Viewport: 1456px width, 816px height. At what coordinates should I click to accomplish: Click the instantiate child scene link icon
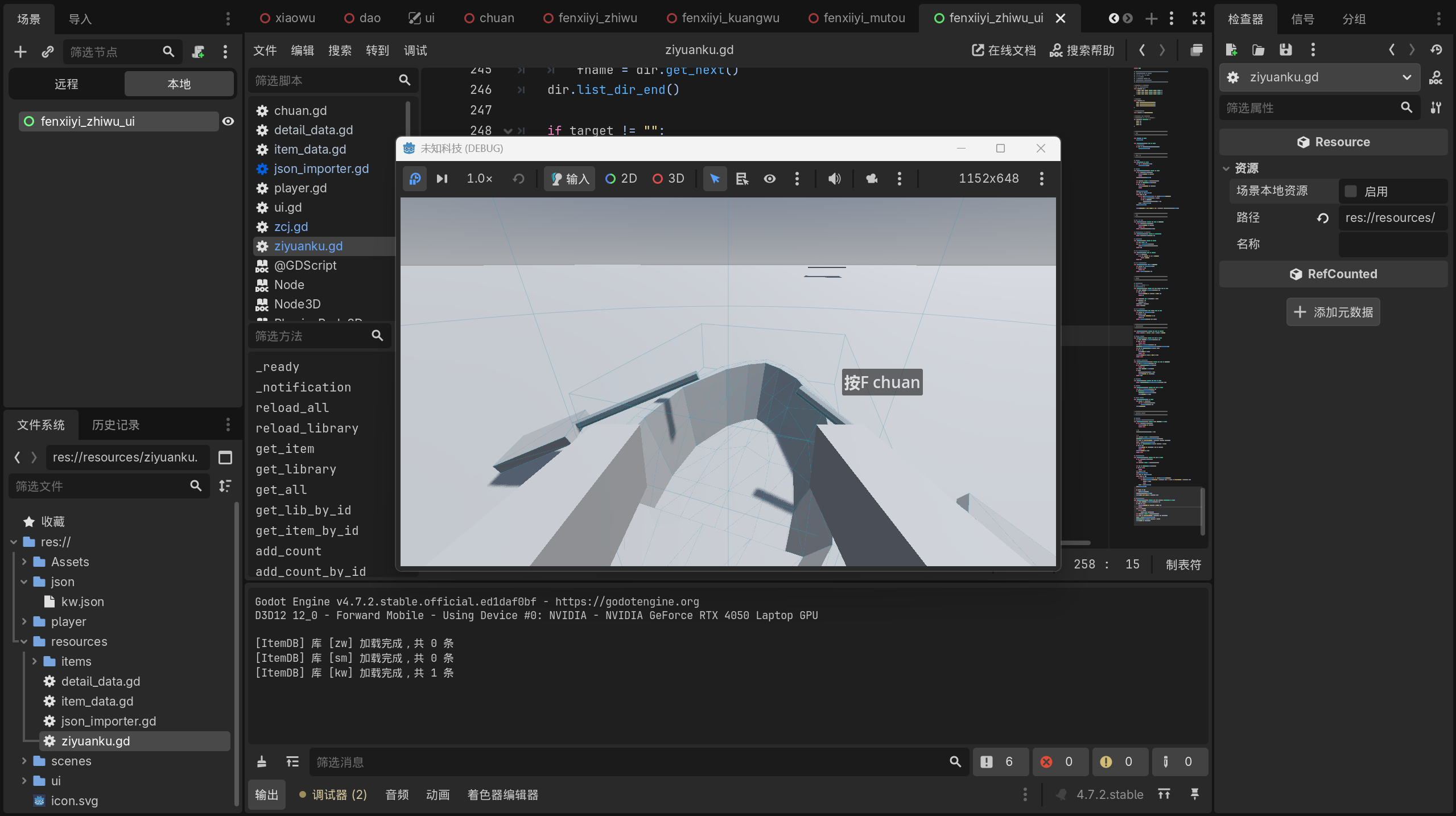(x=48, y=52)
